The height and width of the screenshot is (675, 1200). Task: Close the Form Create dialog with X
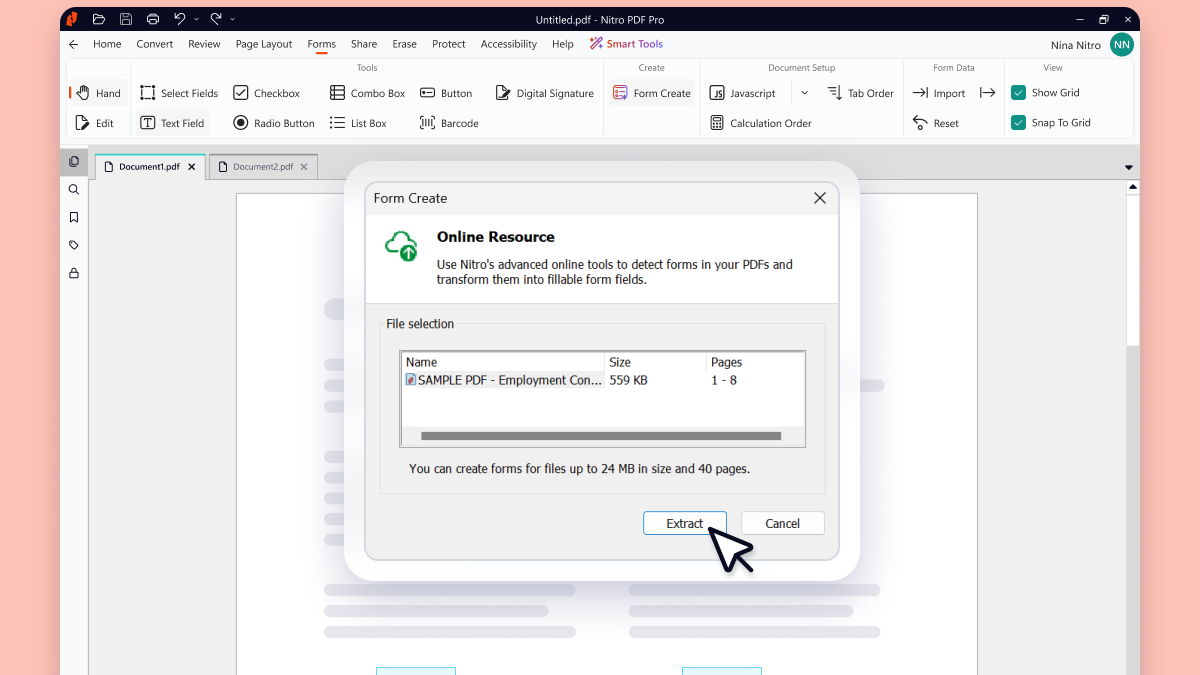pos(820,198)
